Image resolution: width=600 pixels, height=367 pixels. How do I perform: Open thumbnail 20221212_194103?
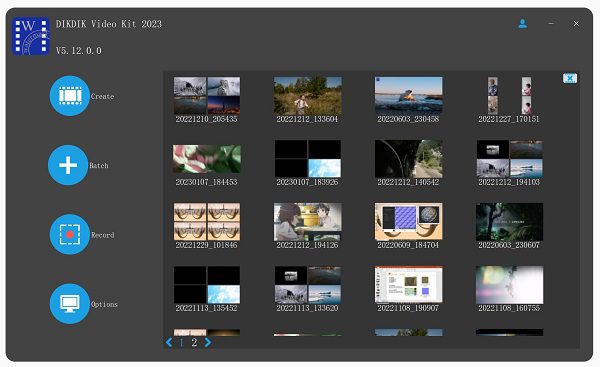click(x=509, y=158)
